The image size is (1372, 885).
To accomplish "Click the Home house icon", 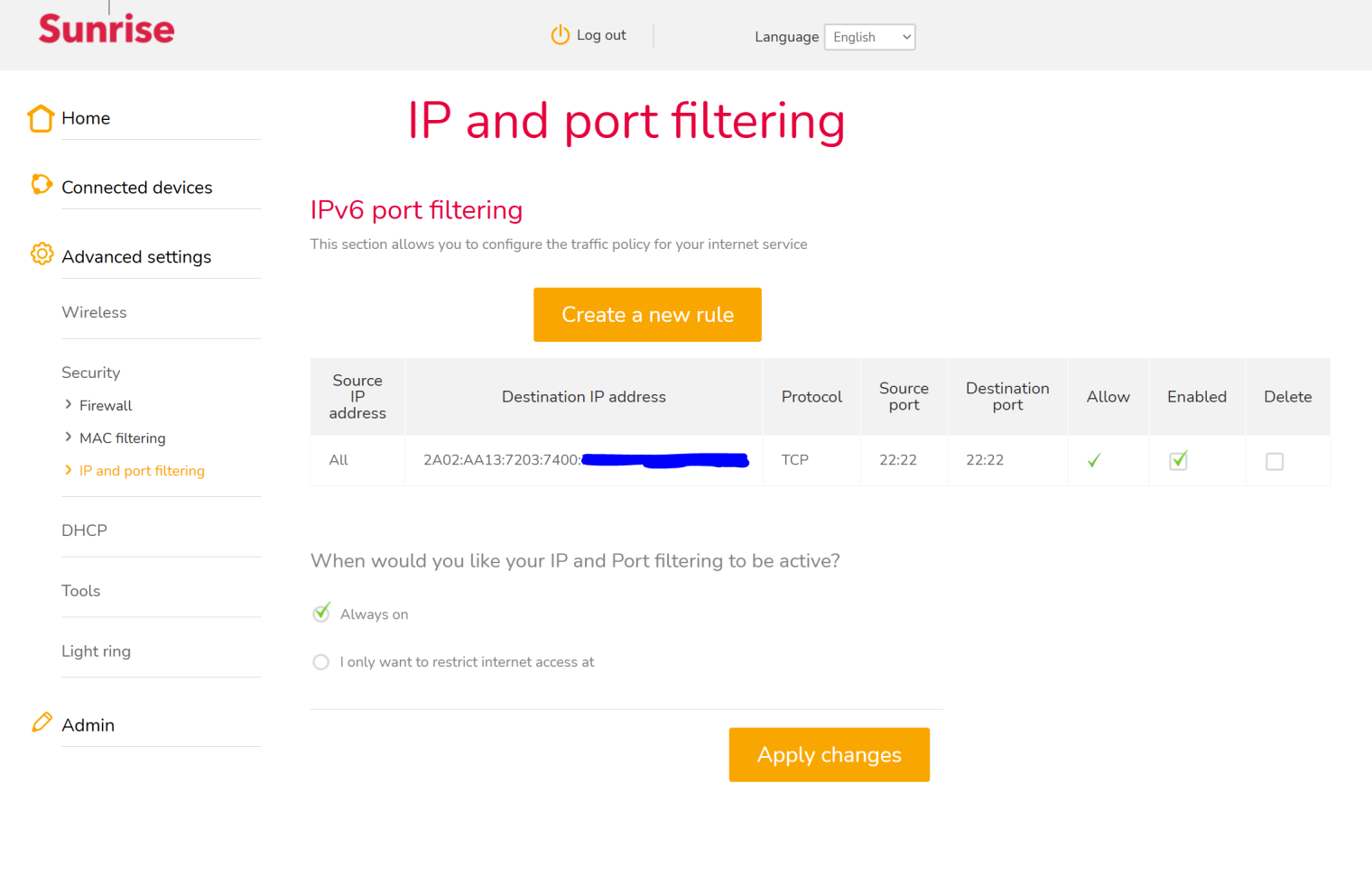I will pyautogui.click(x=41, y=118).
